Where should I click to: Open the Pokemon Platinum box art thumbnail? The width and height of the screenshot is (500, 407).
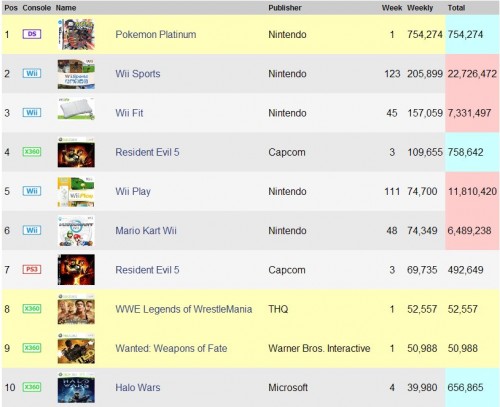pyautogui.click(x=76, y=34)
